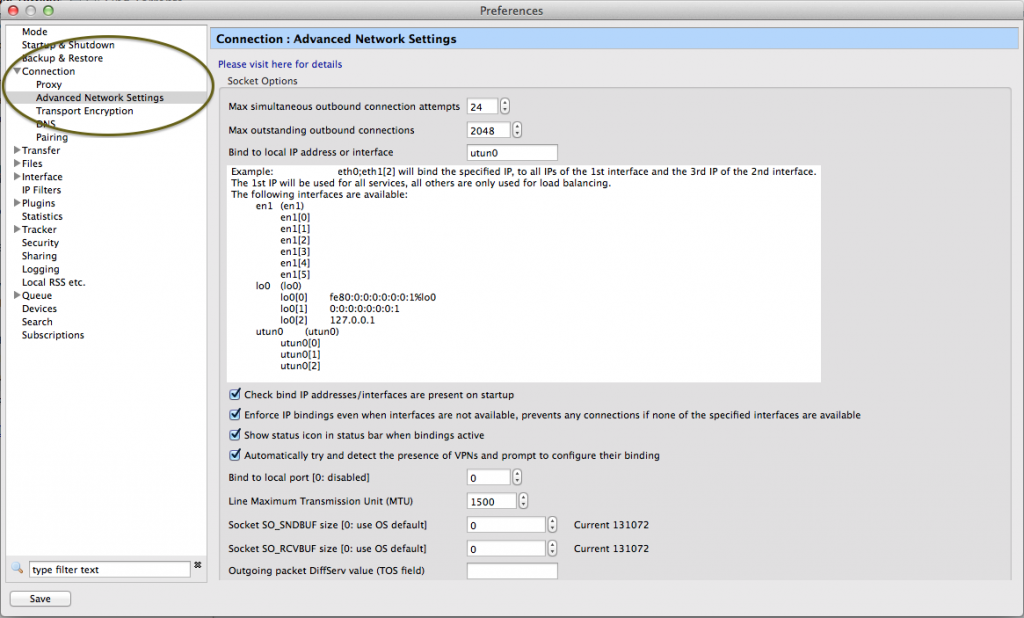1024x618 pixels.
Task: Click the Save button
Action: 40,598
